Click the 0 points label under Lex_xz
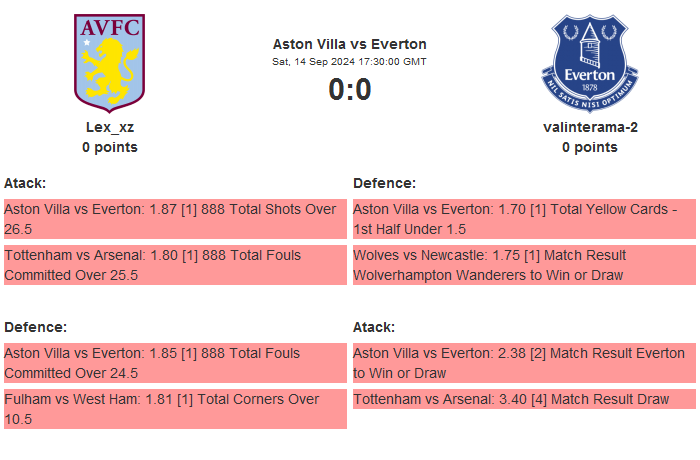Viewport: 700px width, 460px height. (110, 147)
